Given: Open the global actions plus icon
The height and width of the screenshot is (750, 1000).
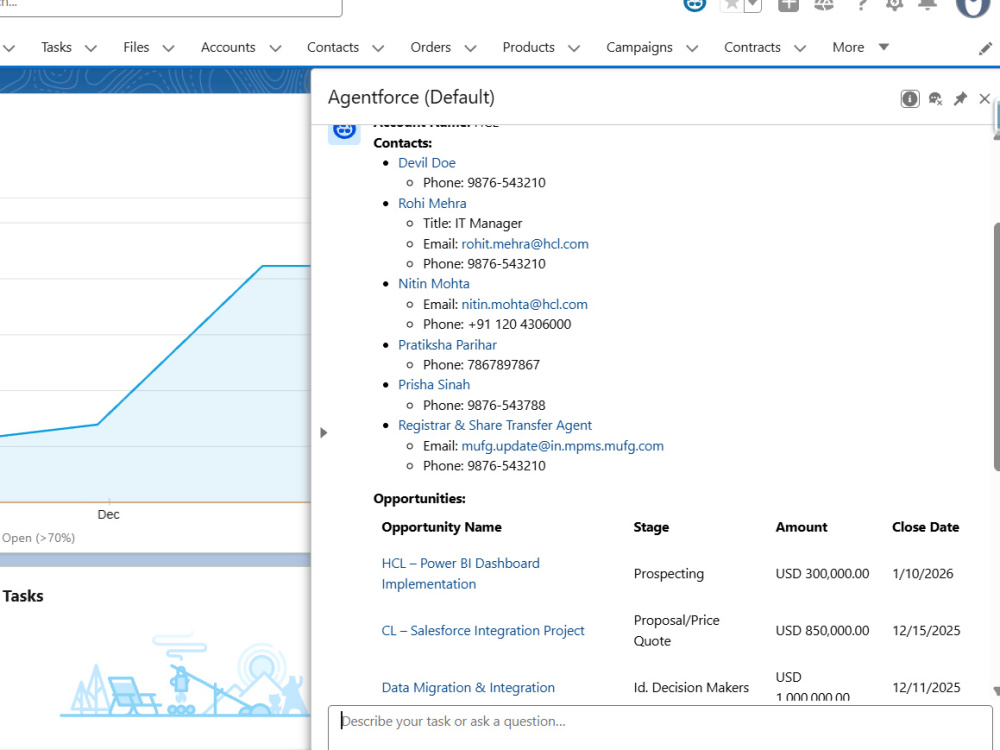Looking at the screenshot, I should [x=788, y=5].
